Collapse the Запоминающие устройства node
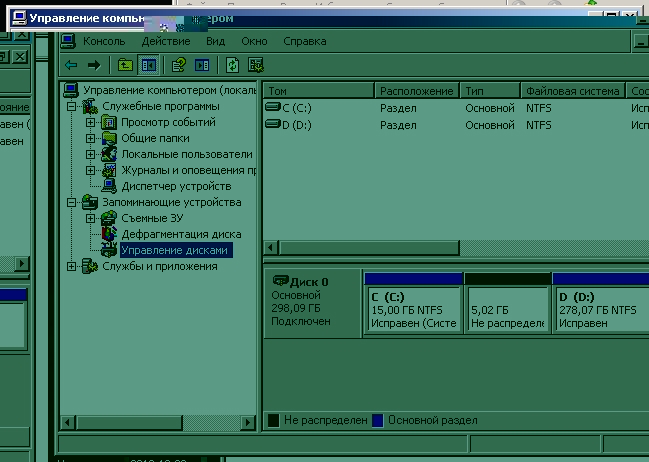 [71, 202]
